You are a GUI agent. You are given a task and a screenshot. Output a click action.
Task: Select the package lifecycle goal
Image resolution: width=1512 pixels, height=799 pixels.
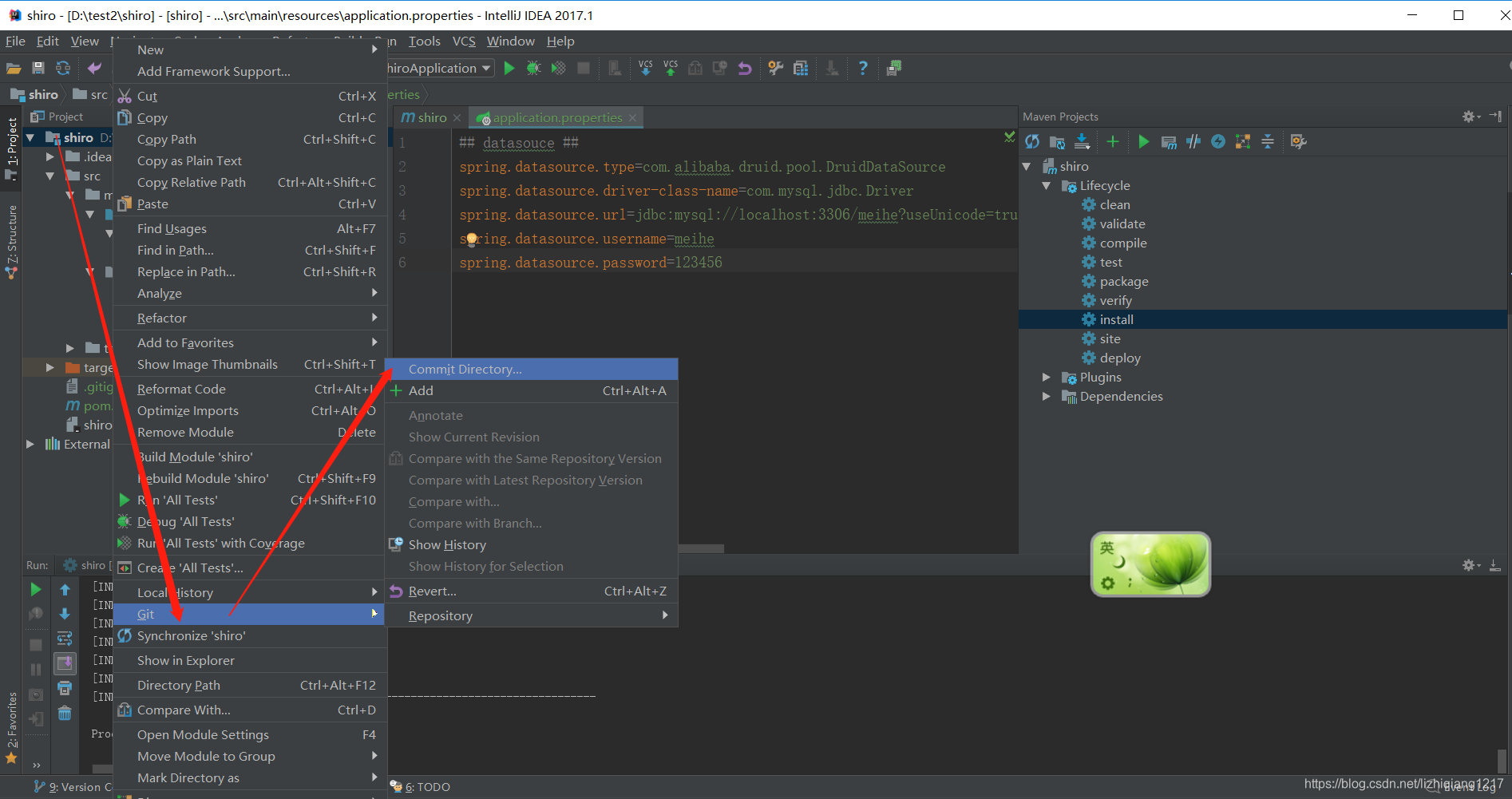point(1124,282)
